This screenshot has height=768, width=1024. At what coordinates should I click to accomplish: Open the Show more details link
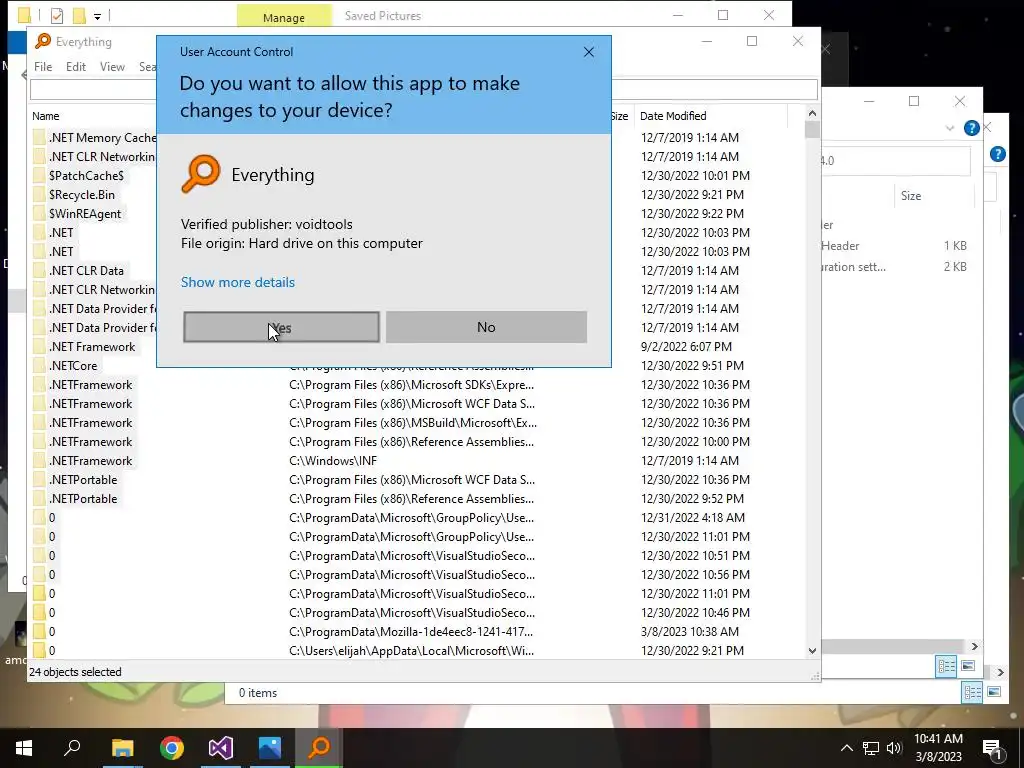[x=238, y=282]
